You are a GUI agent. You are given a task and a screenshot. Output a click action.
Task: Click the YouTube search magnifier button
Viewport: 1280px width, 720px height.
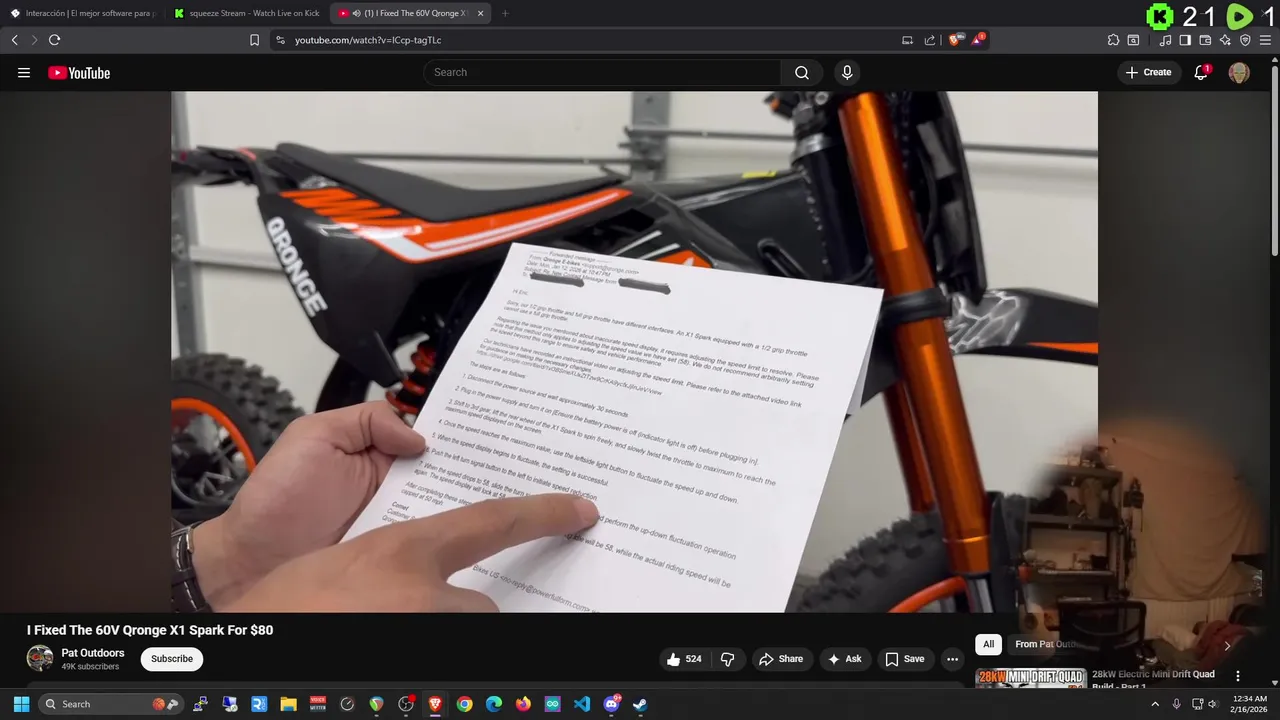click(802, 72)
